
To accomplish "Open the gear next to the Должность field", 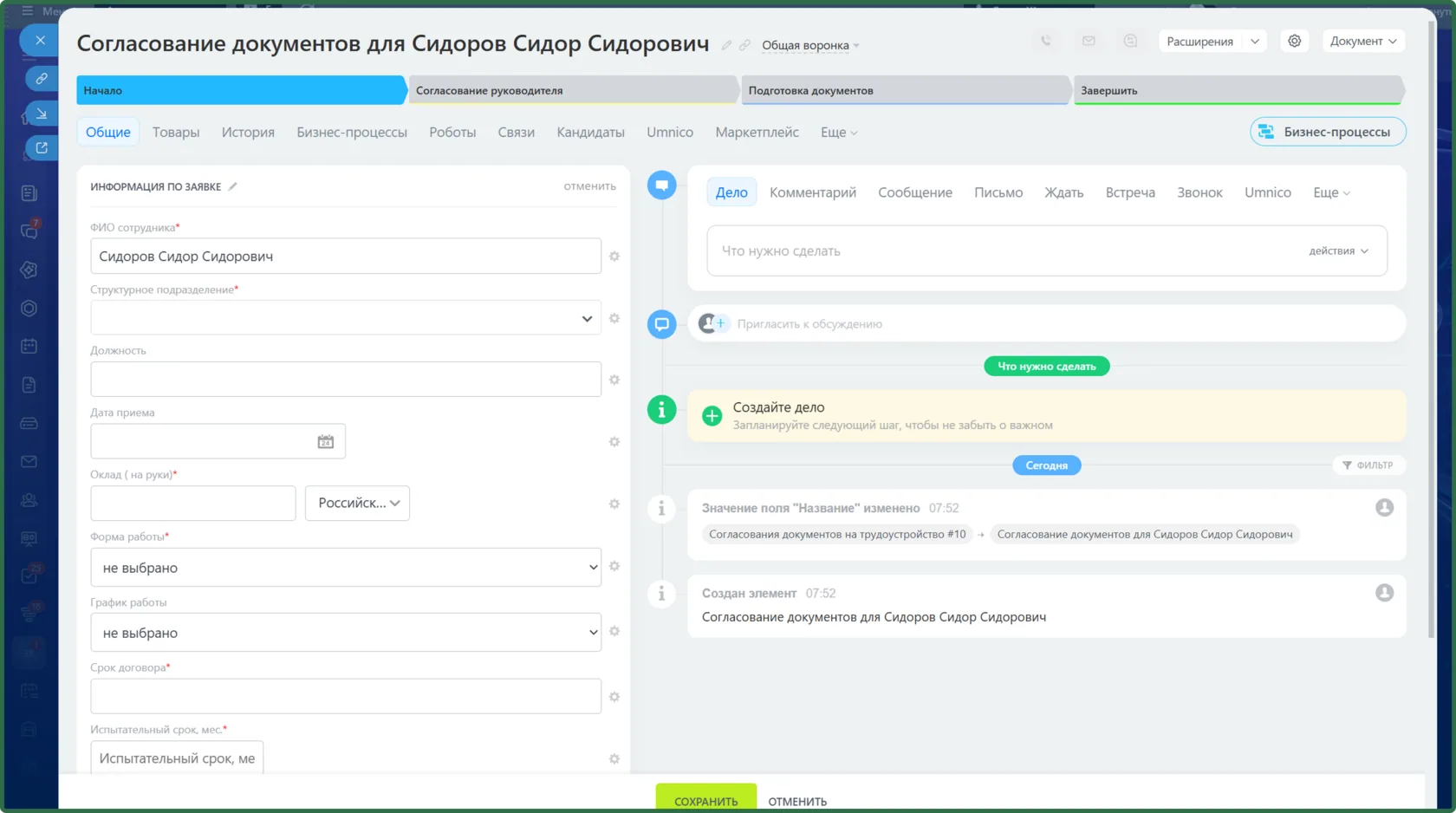I will 614,380.
